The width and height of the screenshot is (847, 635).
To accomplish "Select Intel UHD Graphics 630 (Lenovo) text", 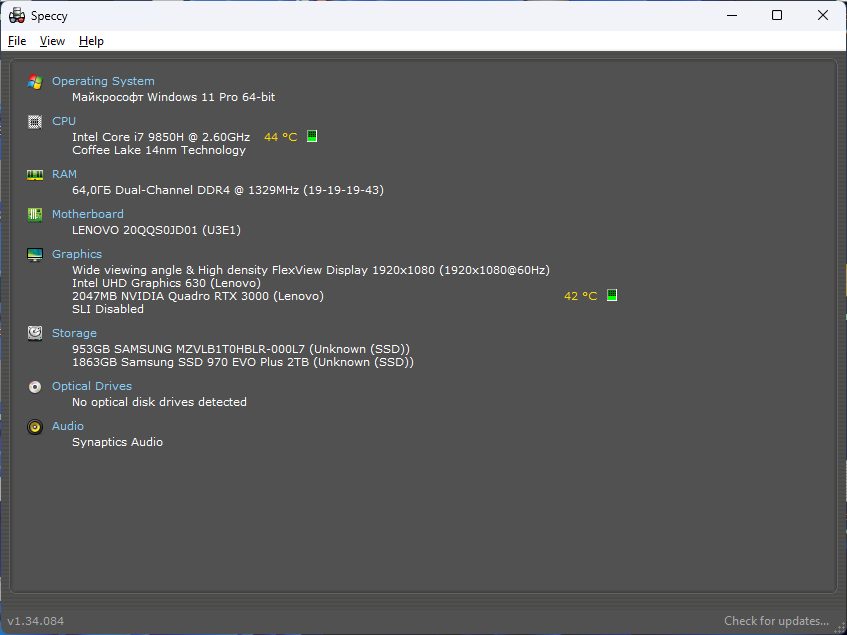I will click(x=166, y=283).
